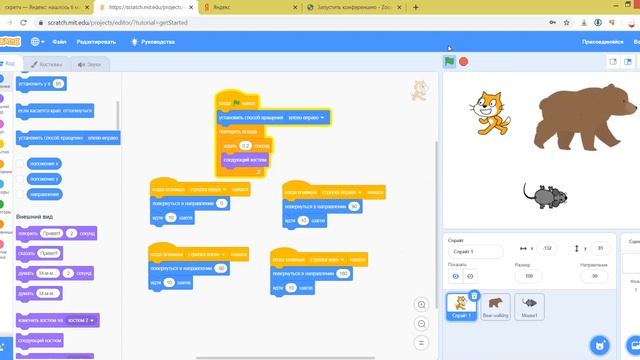Select the Спрайт 1 thumbnail
This screenshot has height=360, width=640.
pyautogui.click(x=461, y=307)
